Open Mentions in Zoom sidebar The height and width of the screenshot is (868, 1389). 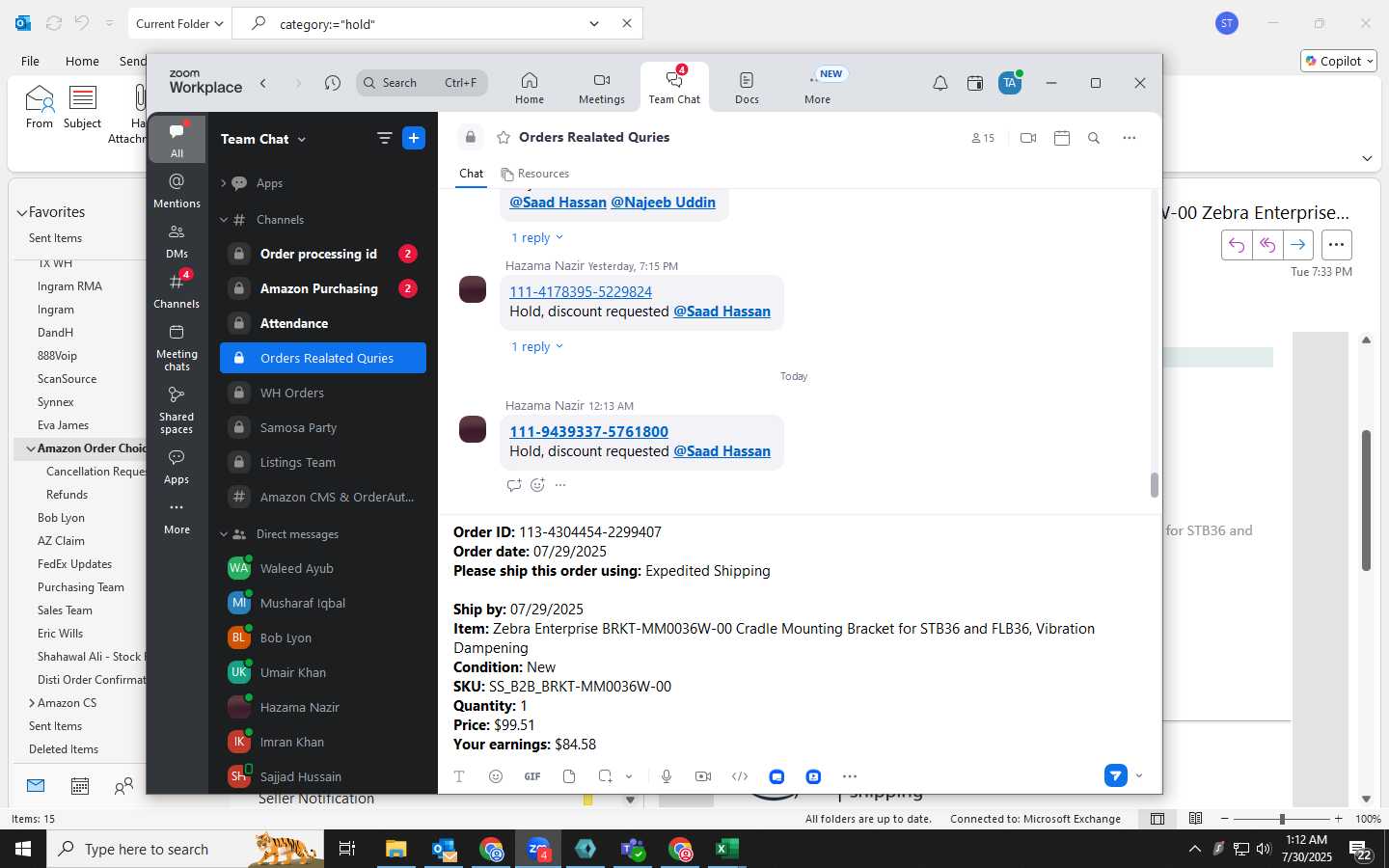pyautogui.click(x=177, y=190)
